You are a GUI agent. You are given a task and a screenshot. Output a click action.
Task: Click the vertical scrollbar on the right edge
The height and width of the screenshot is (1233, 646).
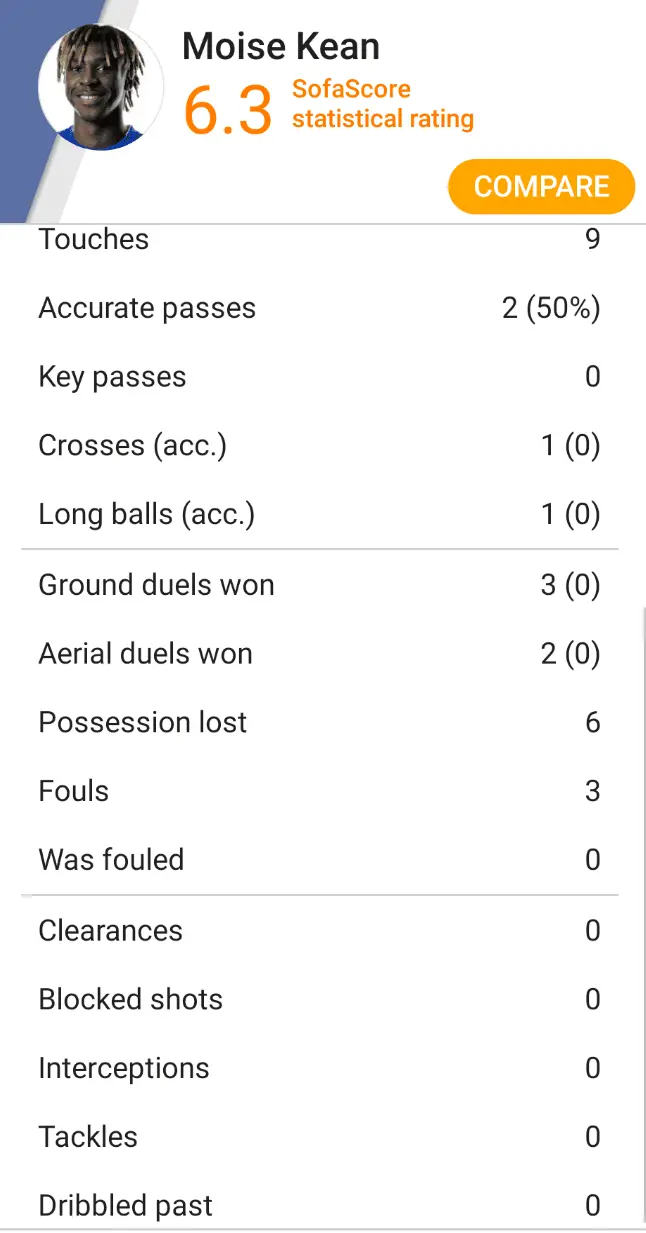pos(643,900)
